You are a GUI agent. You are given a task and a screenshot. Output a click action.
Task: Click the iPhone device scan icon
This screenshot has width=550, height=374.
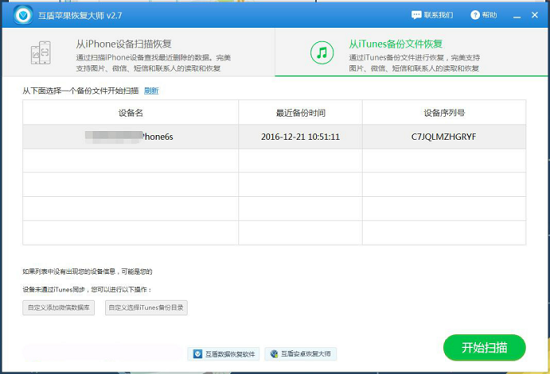pyautogui.click(x=41, y=53)
